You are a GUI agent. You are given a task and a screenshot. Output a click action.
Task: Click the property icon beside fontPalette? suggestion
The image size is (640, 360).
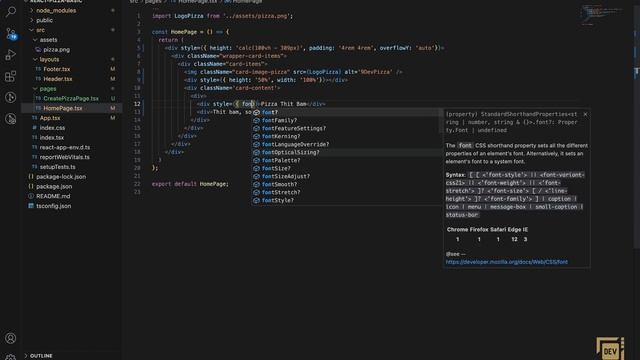(x=256, y=160)
